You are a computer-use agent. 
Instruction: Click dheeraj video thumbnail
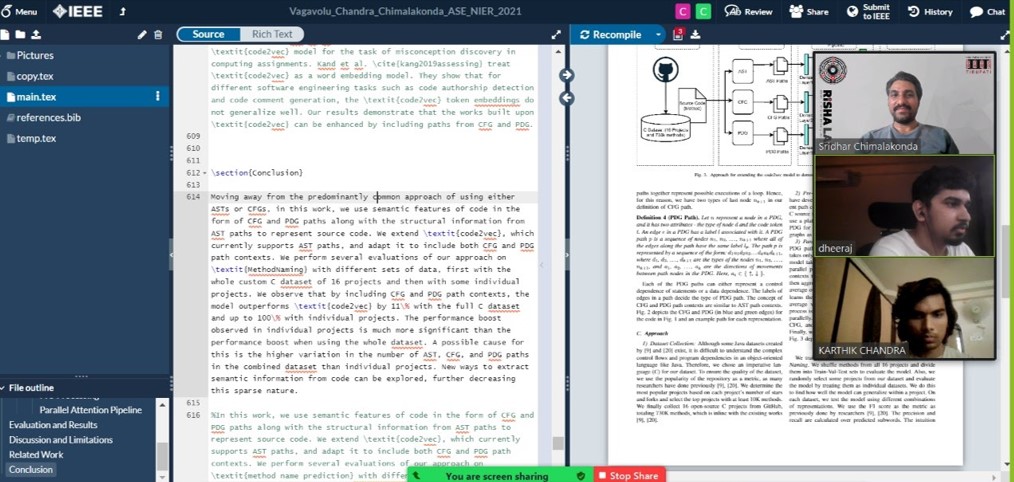903,206
